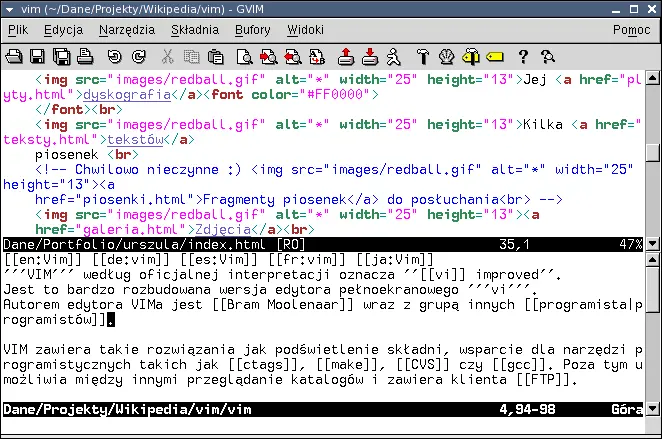Open the Widoki menu
This screenshot has height=439, width=662.
point(305,30)
